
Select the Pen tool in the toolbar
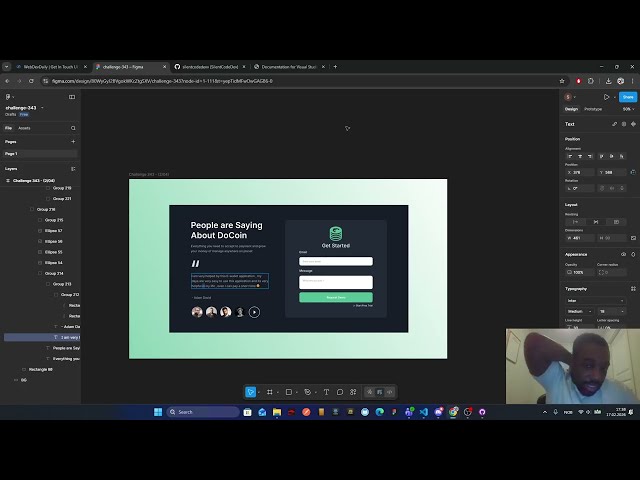tap(307, 392)
